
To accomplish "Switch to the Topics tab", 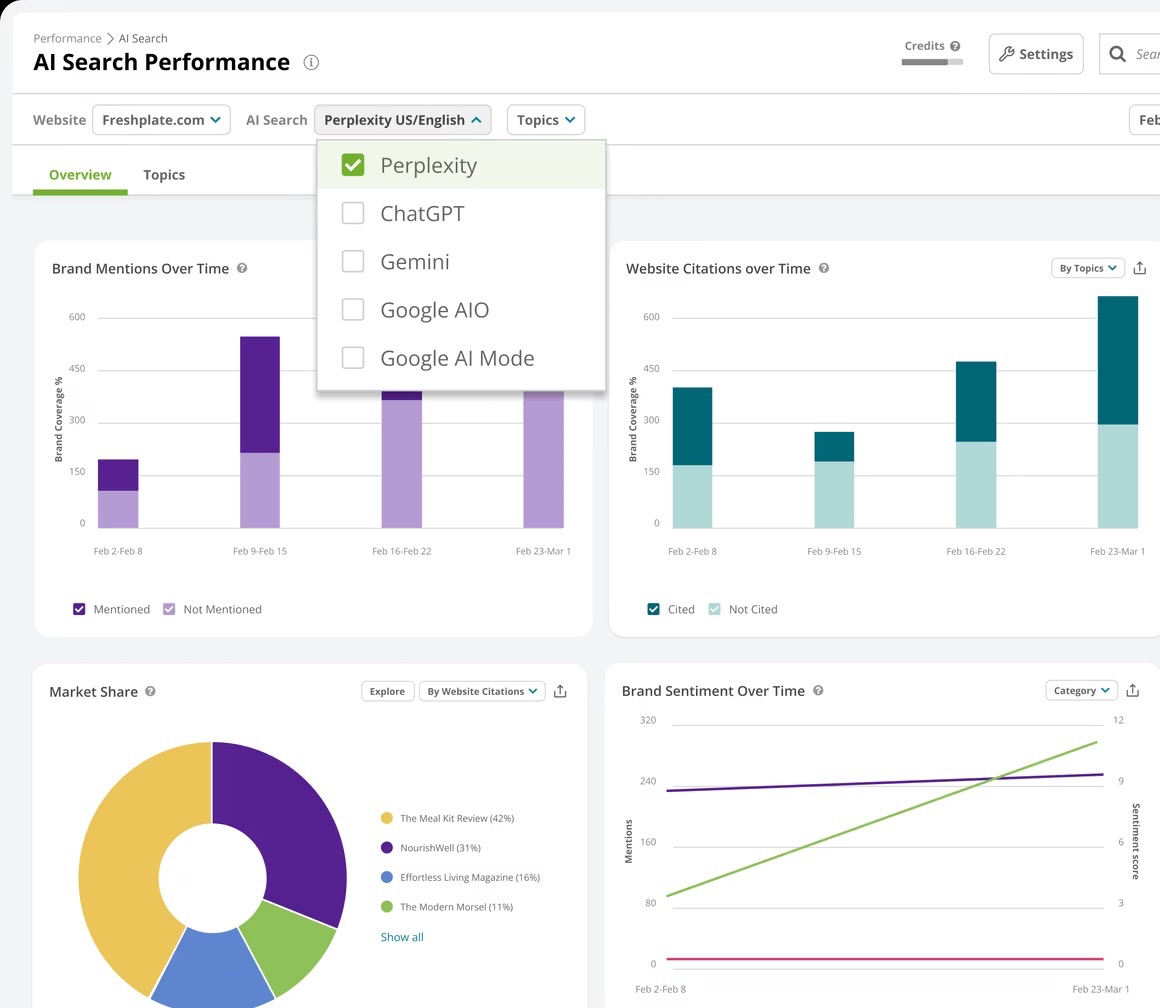I will pyautogui.click(x=164, y=174).
